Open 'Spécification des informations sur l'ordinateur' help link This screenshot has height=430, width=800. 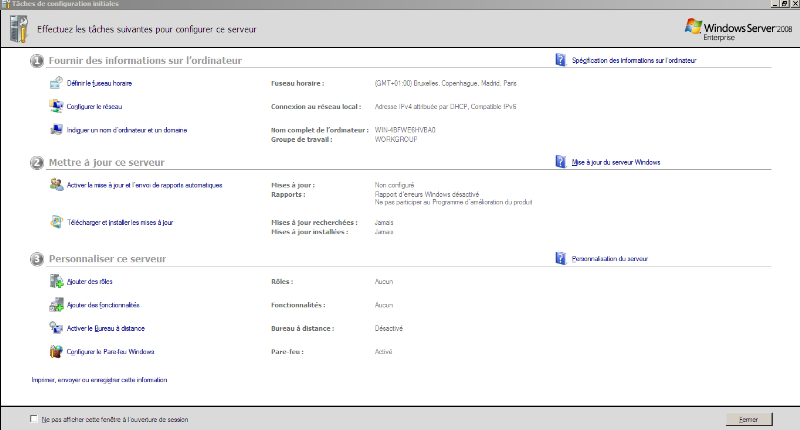click(x=633, y=61)
